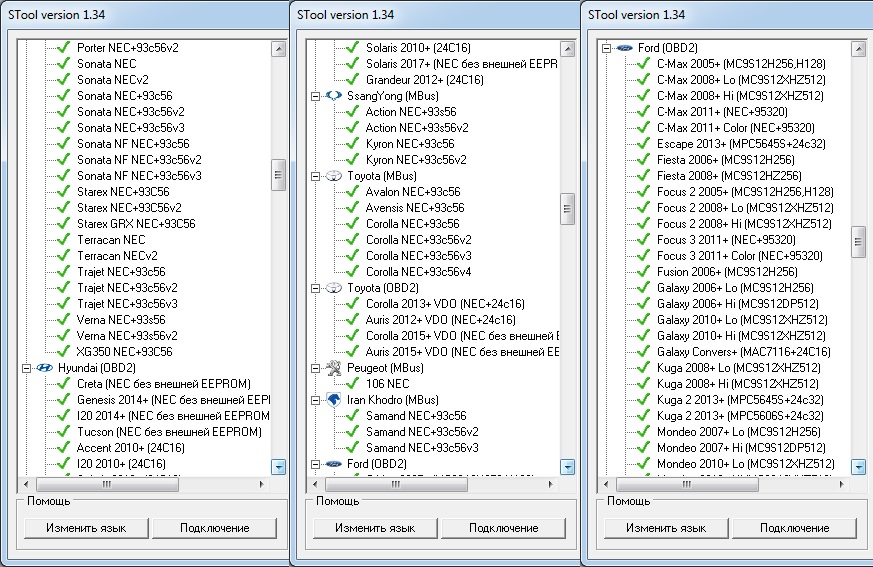
Task: Click the Peugeot lion logo icon
Action: click(x=333, y=368)
